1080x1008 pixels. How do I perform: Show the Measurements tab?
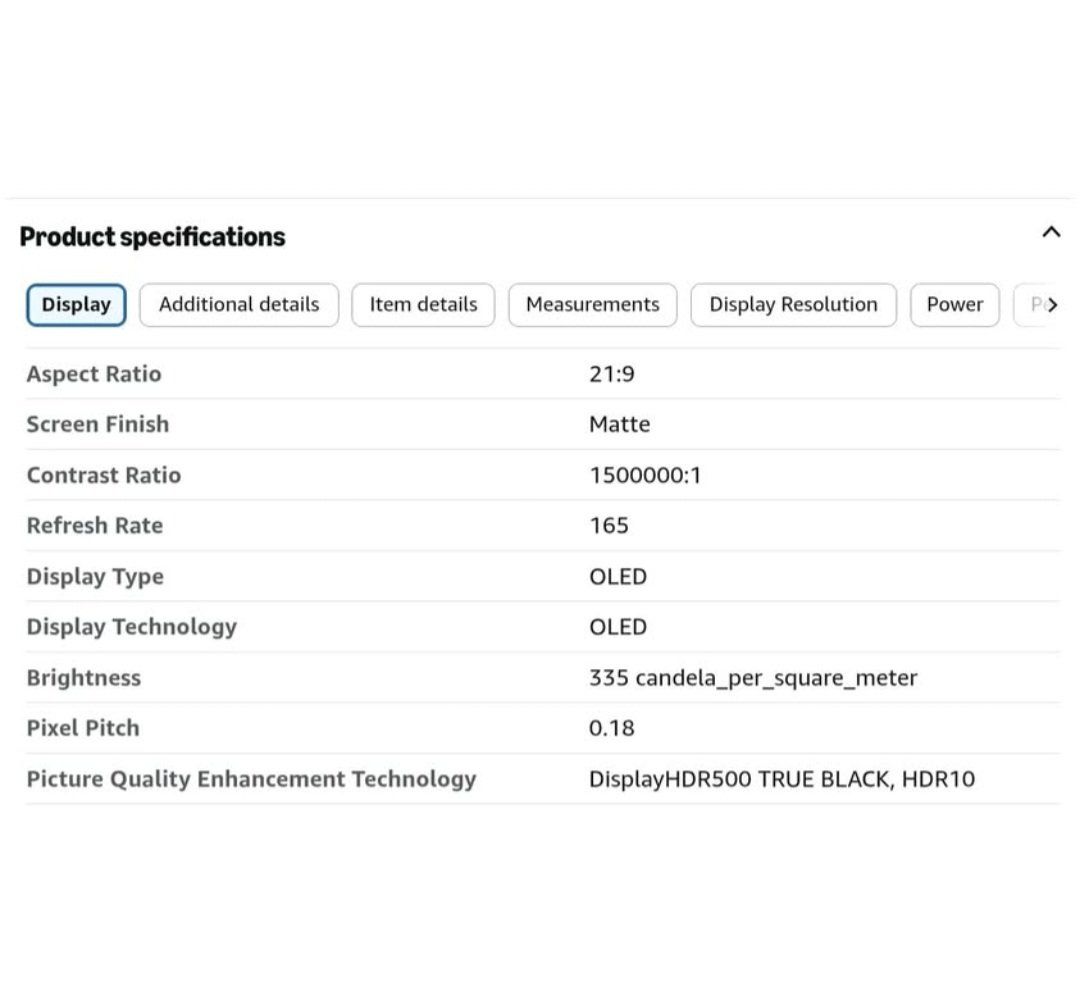tap(593, 305)
